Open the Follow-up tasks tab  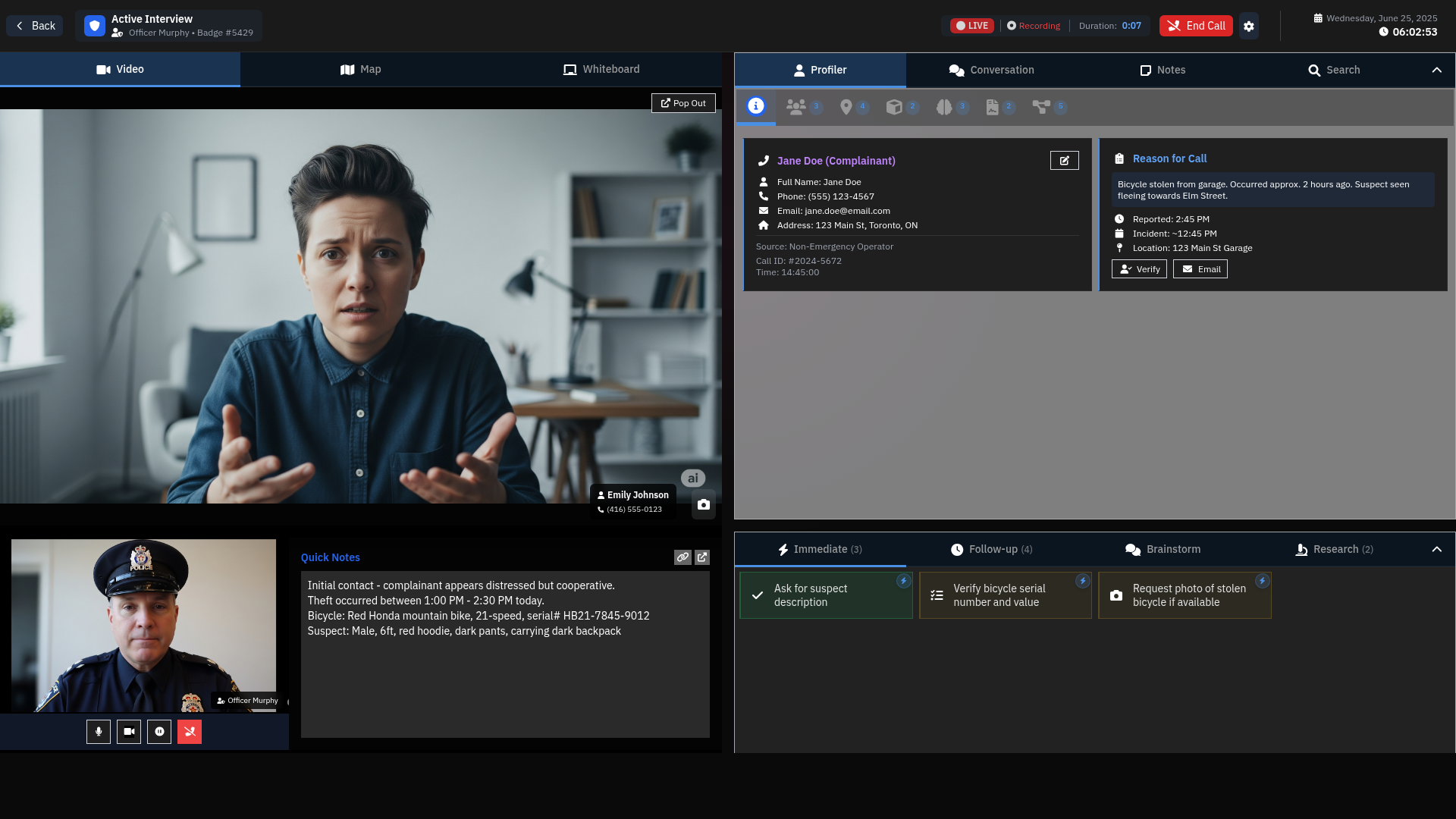(x=992, y=549)
